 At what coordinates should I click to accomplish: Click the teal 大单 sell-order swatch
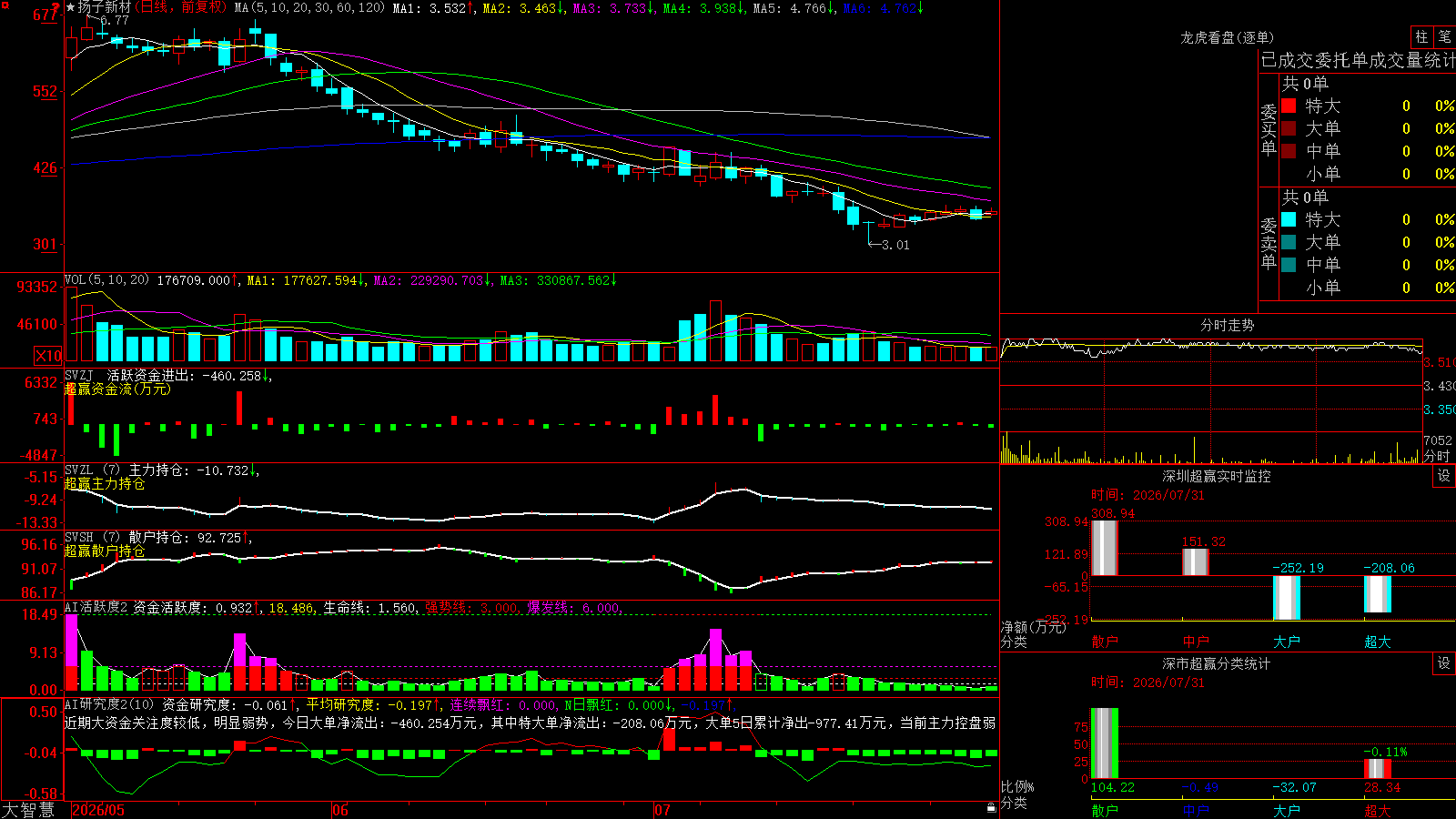(x=1289, y=242)
